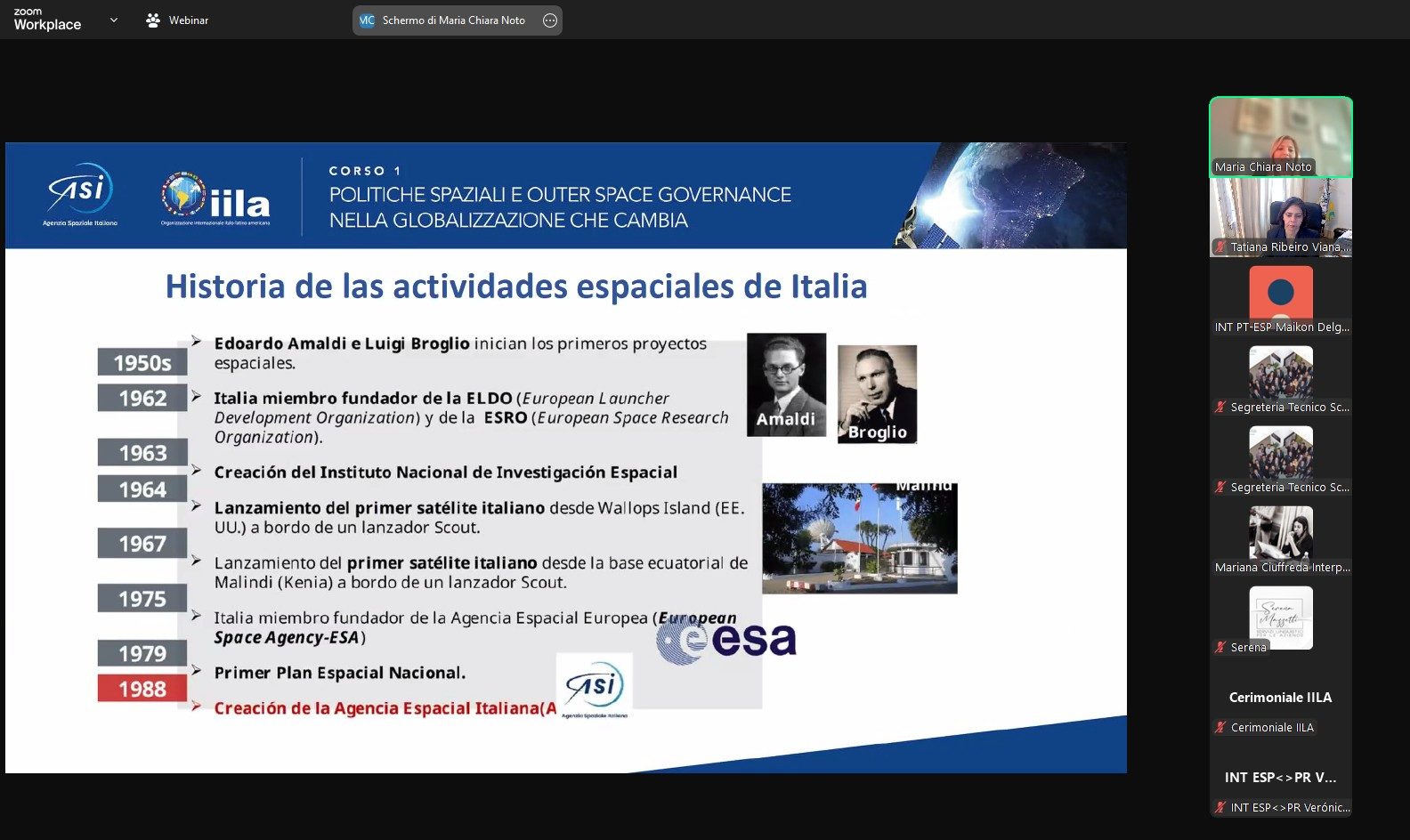This screenshot has height=840, width=1410.
Task: Select the Cerimoniale IILA participant tile title
Action: (1280, 698)
